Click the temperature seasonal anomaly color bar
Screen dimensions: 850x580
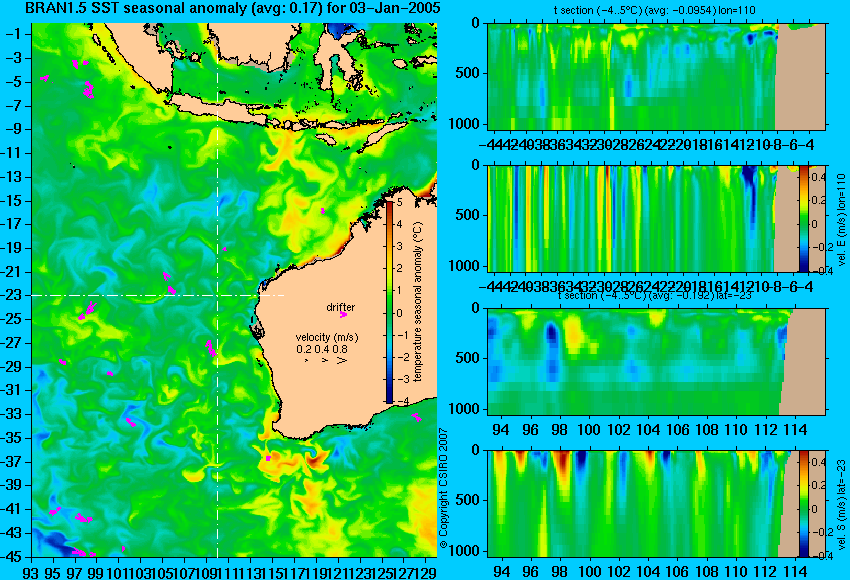pos(389,301)
